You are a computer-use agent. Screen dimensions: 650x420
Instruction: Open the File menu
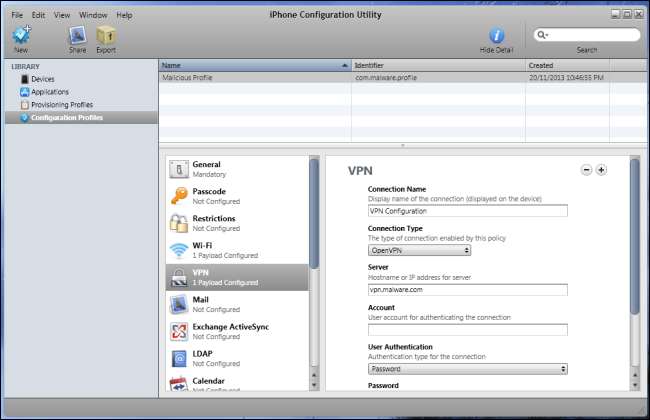tap(17, 15)
